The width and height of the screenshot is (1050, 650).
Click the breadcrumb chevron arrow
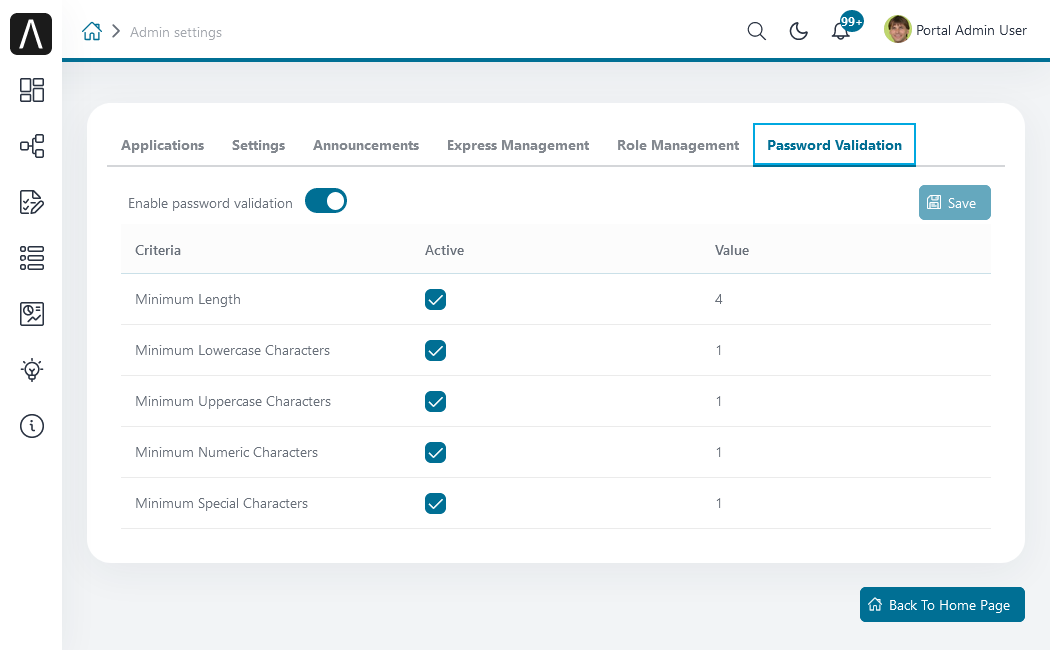(x=116, y=31)
